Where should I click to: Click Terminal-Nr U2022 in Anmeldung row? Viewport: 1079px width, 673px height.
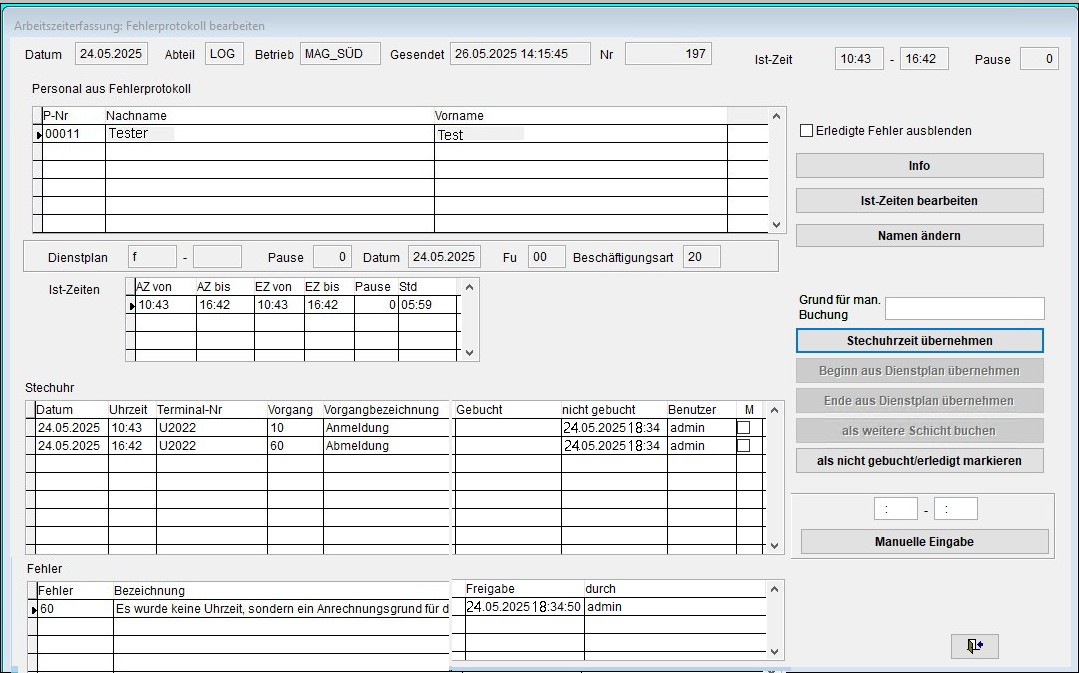(x=212, y=427)
